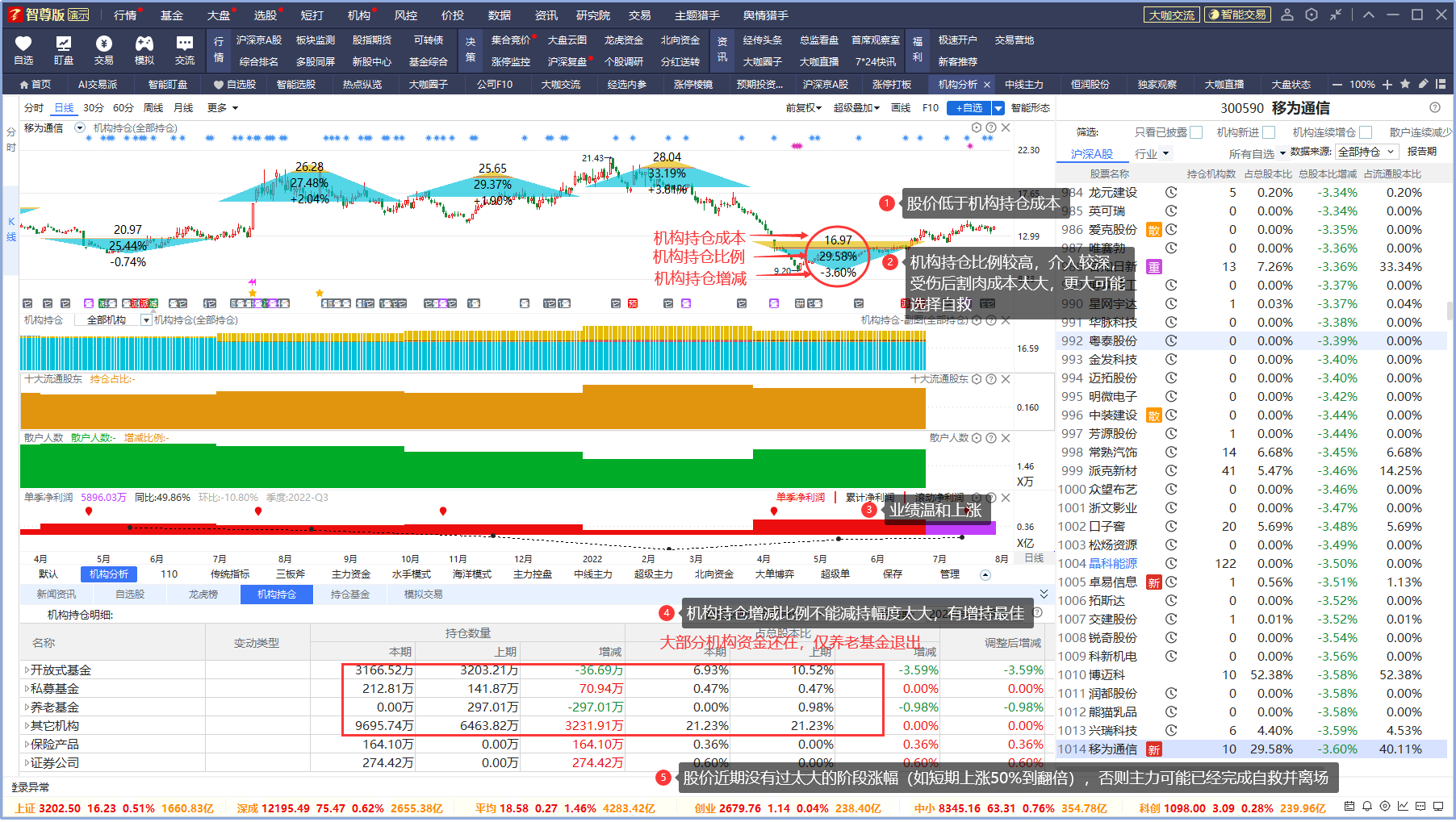Click the shrink window arrows icon
The width and height of the screenshot is (1456, 822).
pos(1336,15)
